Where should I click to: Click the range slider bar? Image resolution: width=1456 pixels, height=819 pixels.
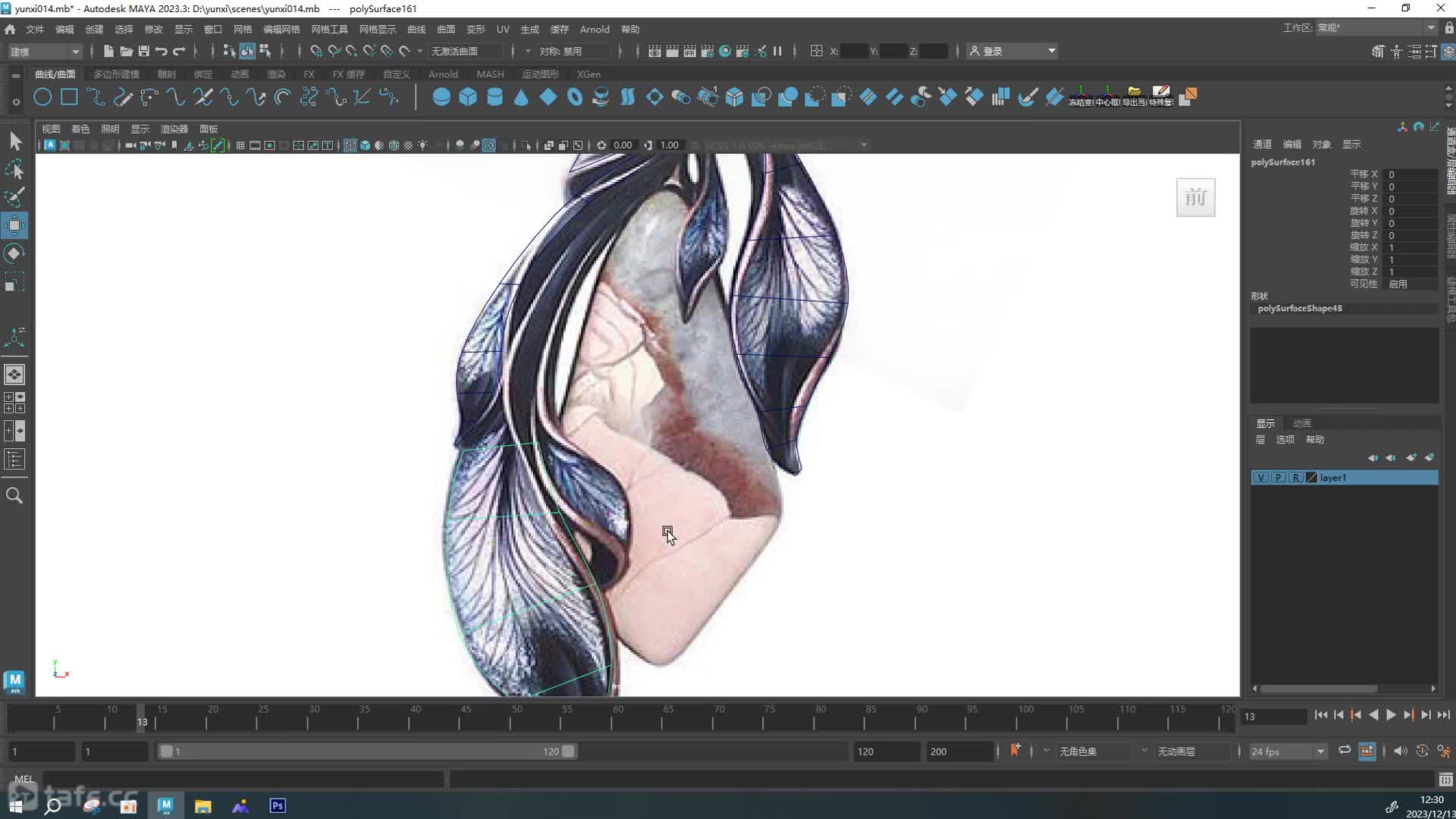pyautogui.click(x=367, y=752)
